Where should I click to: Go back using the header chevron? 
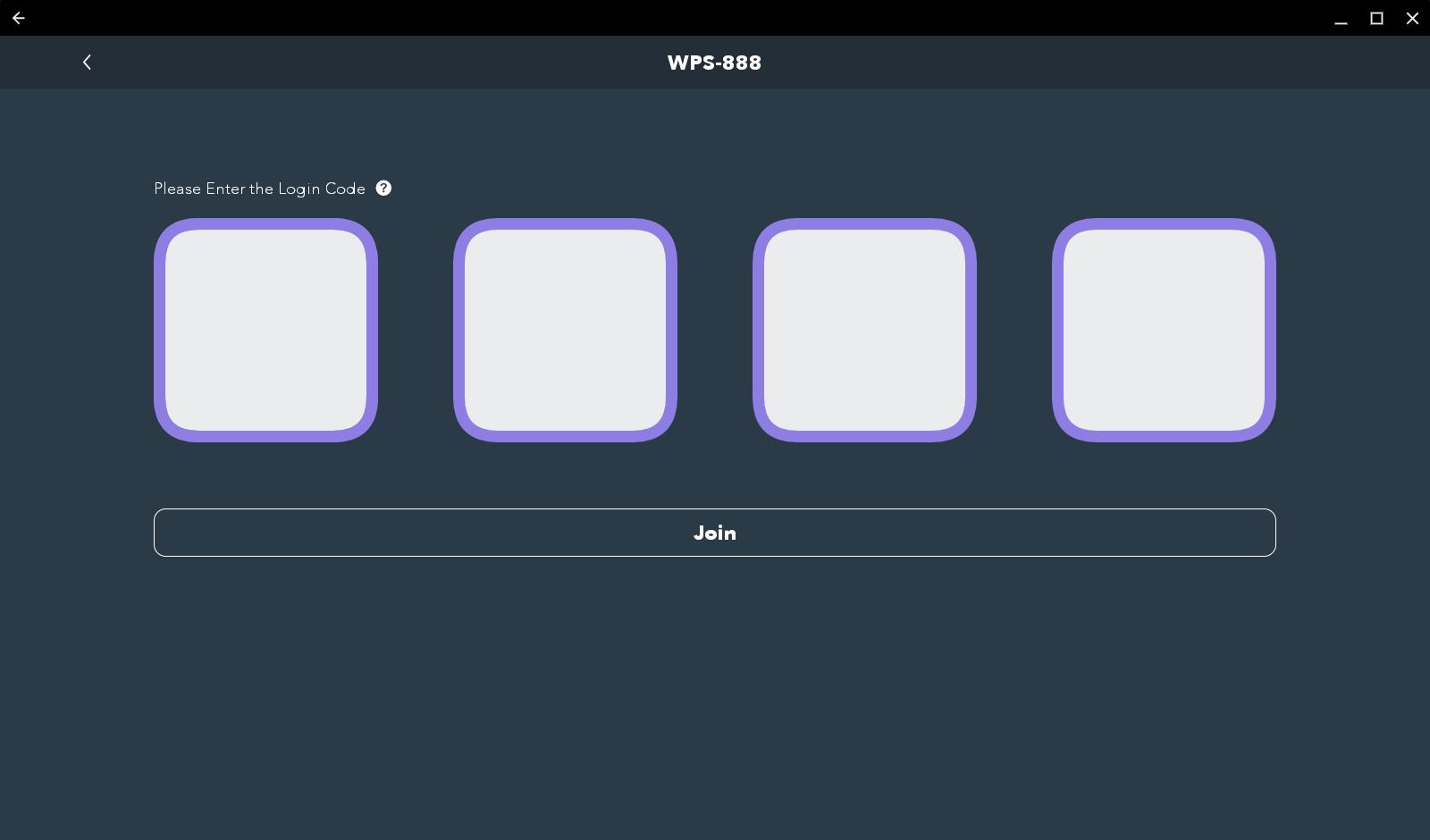click(87, 62)
